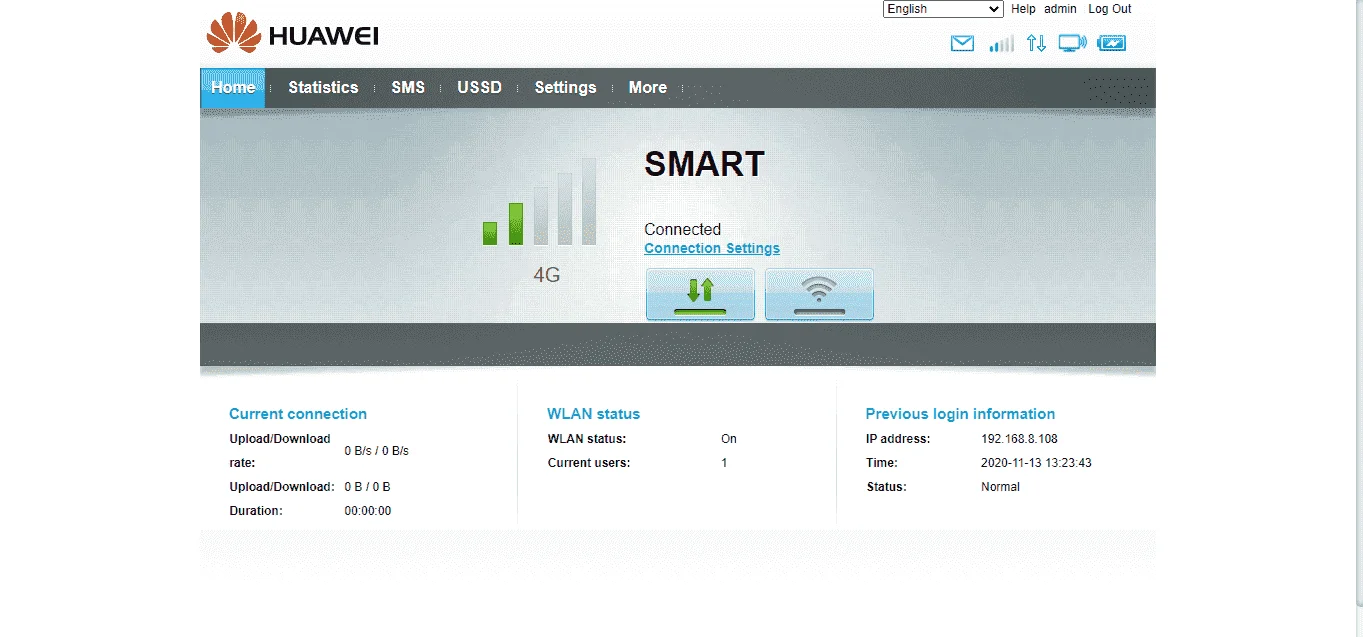The height and width of the screenshot is (637, 1363).
Task: Open the SMS tab
Action: [x=408, y=87]
